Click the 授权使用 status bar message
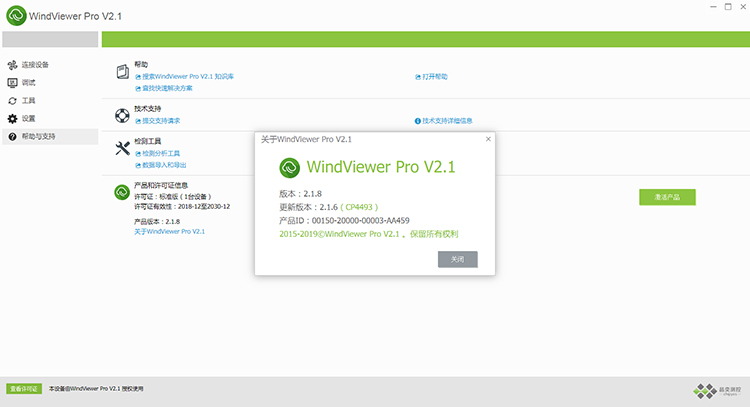This screenshot has height=407, width=750. pos(96,389)
